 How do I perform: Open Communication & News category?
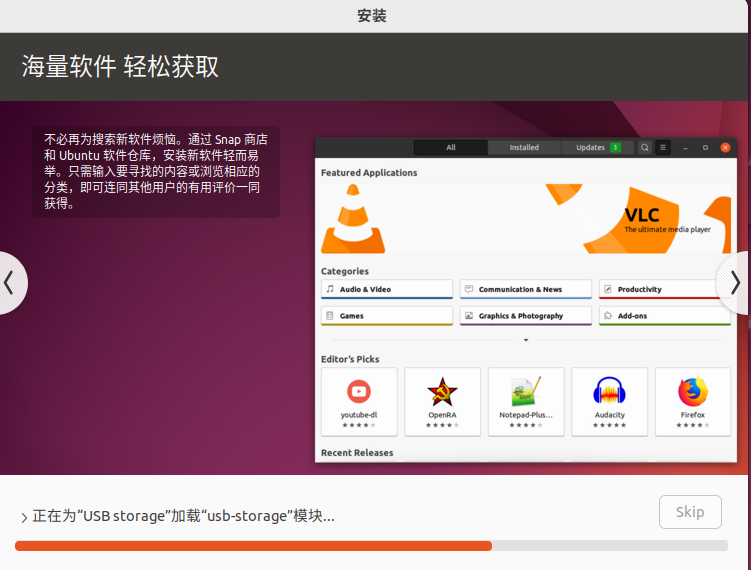pyautogui.click(x=526, y=289)
